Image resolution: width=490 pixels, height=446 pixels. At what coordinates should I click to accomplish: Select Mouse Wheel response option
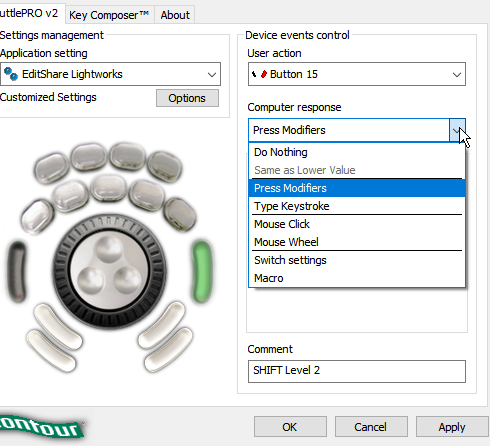tap(357, 242)
